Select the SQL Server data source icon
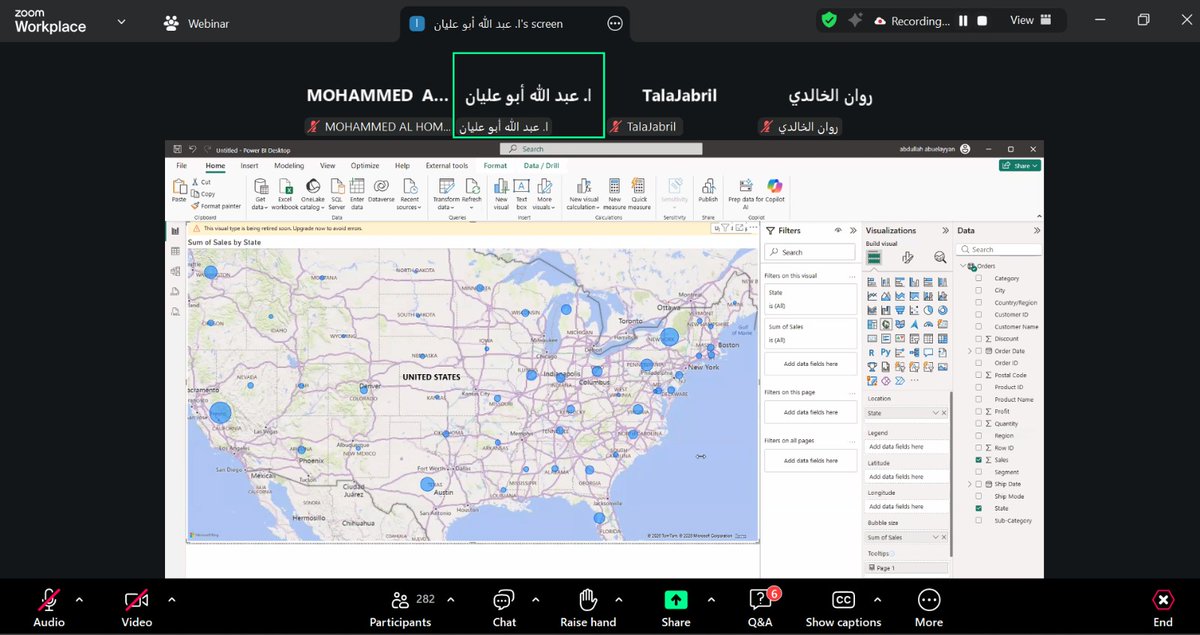This screenshot has width=1200, height=635. 337,186
